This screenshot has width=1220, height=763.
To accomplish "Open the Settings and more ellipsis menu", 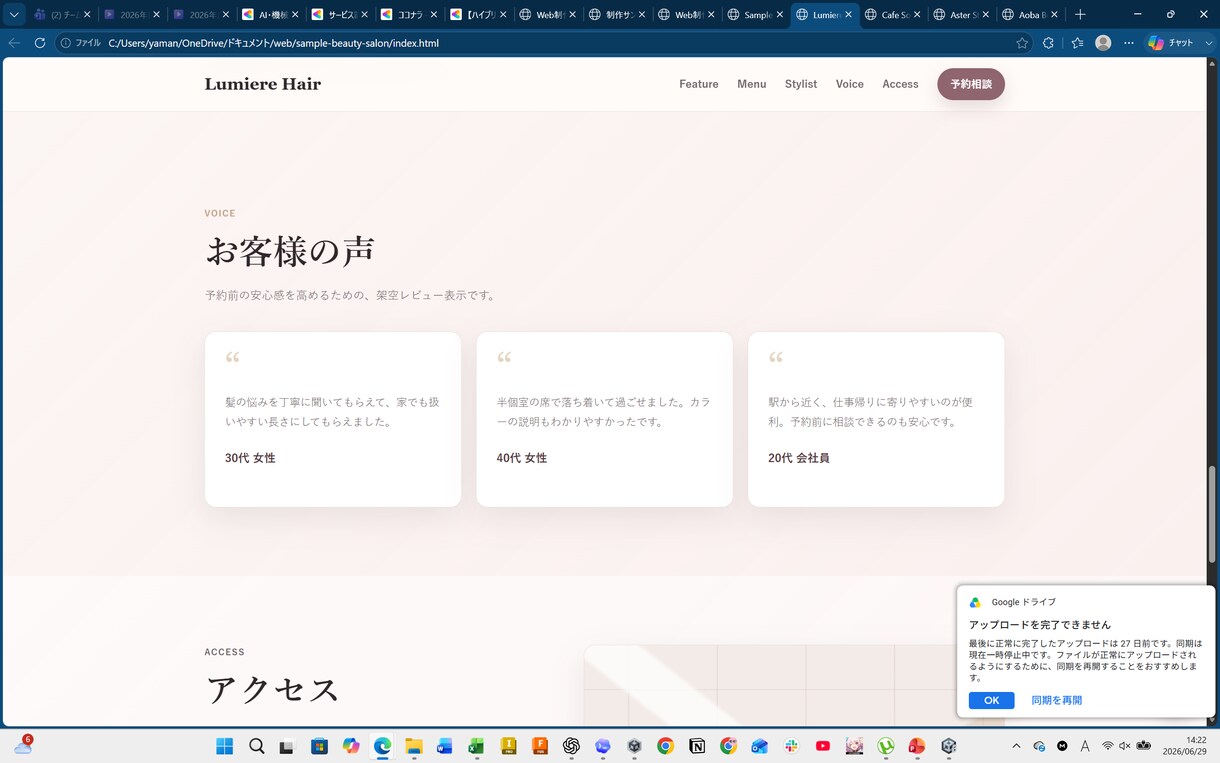I will 1129,43.
